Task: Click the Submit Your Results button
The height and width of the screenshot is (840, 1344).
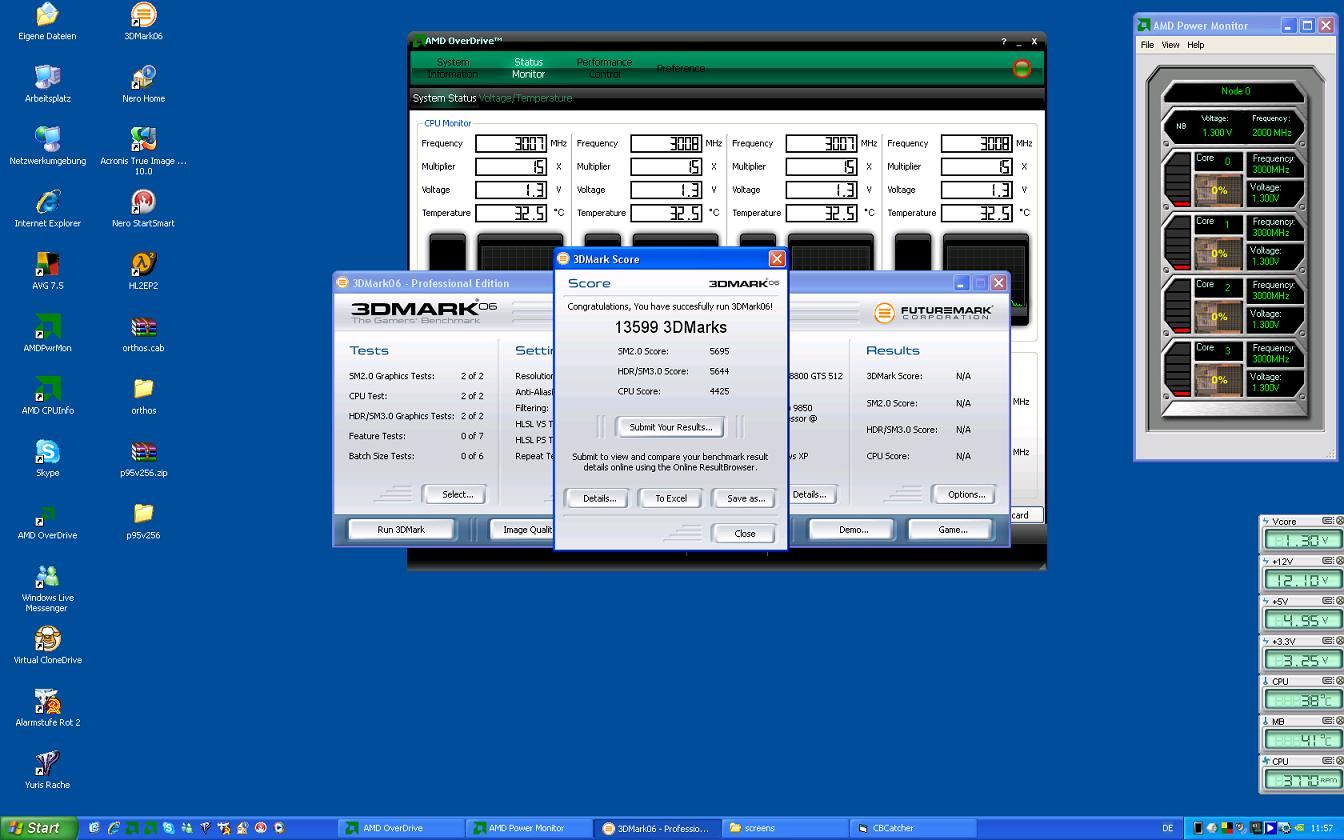Action: [670, 427]
